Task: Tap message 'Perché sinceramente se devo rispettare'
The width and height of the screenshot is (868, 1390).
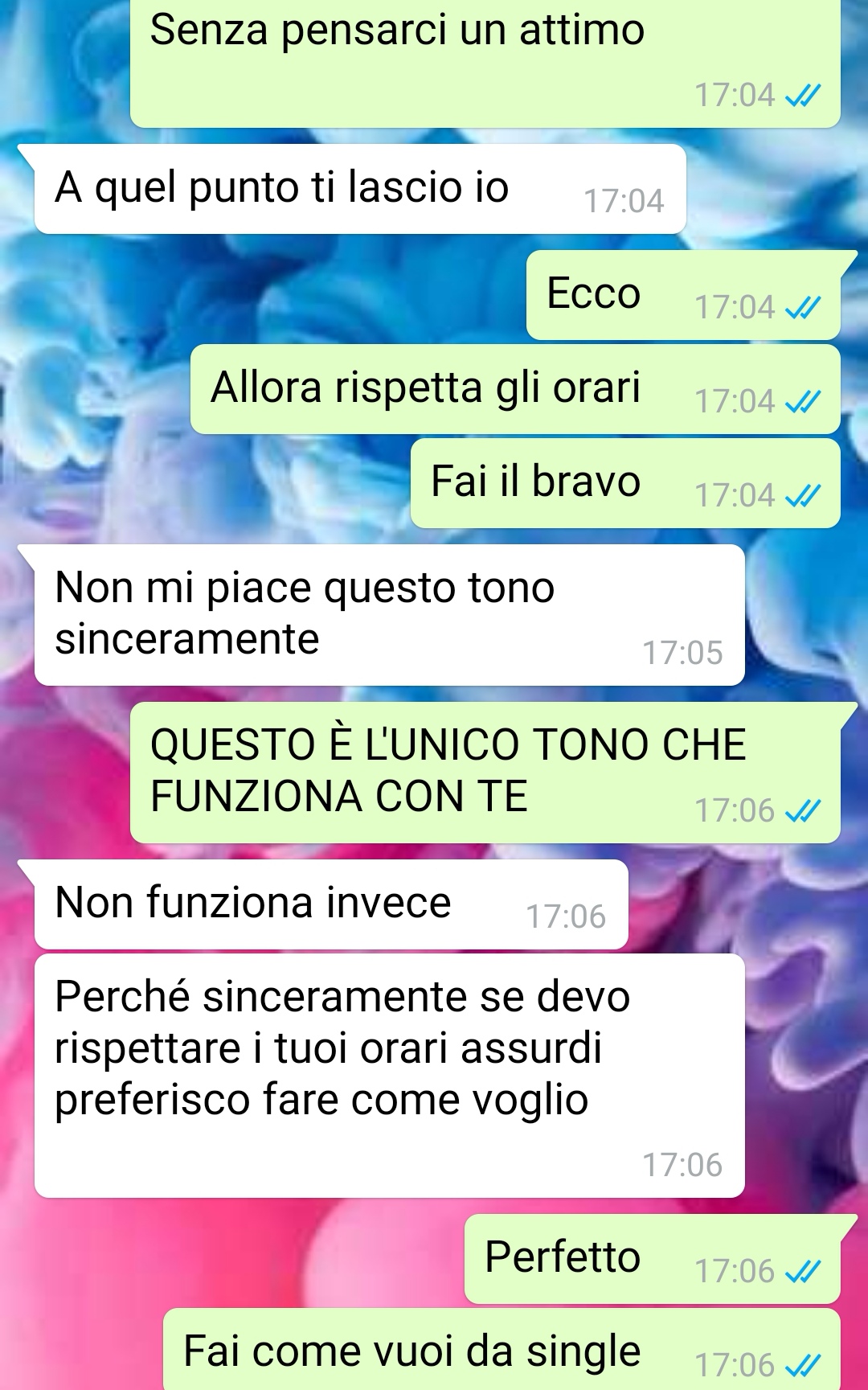Action: 389,1076
